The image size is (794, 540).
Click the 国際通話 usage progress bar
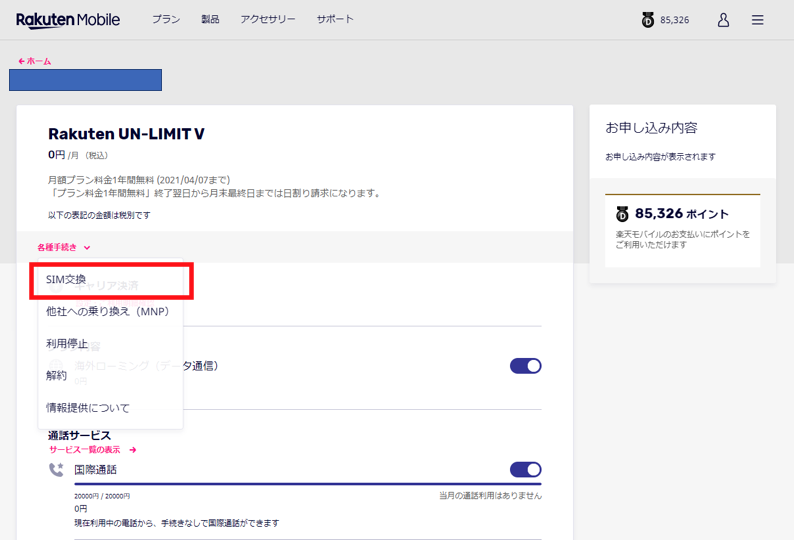(308, 484)
